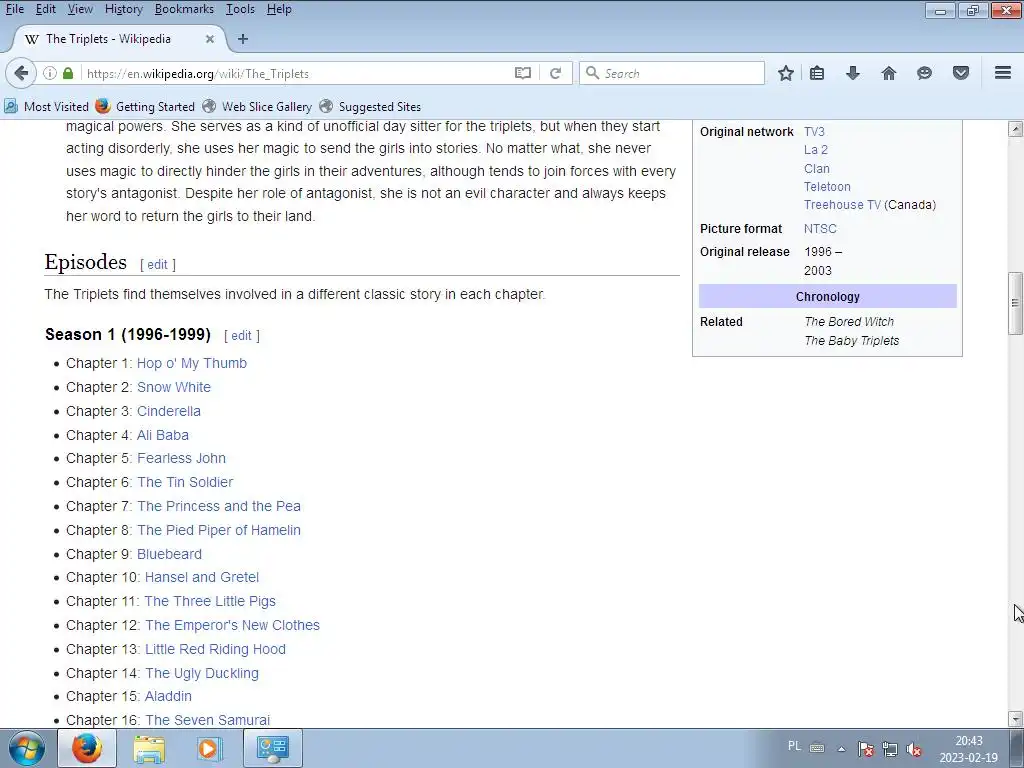Open The Emperor's New Clothes link

click(x=232, y=626)
